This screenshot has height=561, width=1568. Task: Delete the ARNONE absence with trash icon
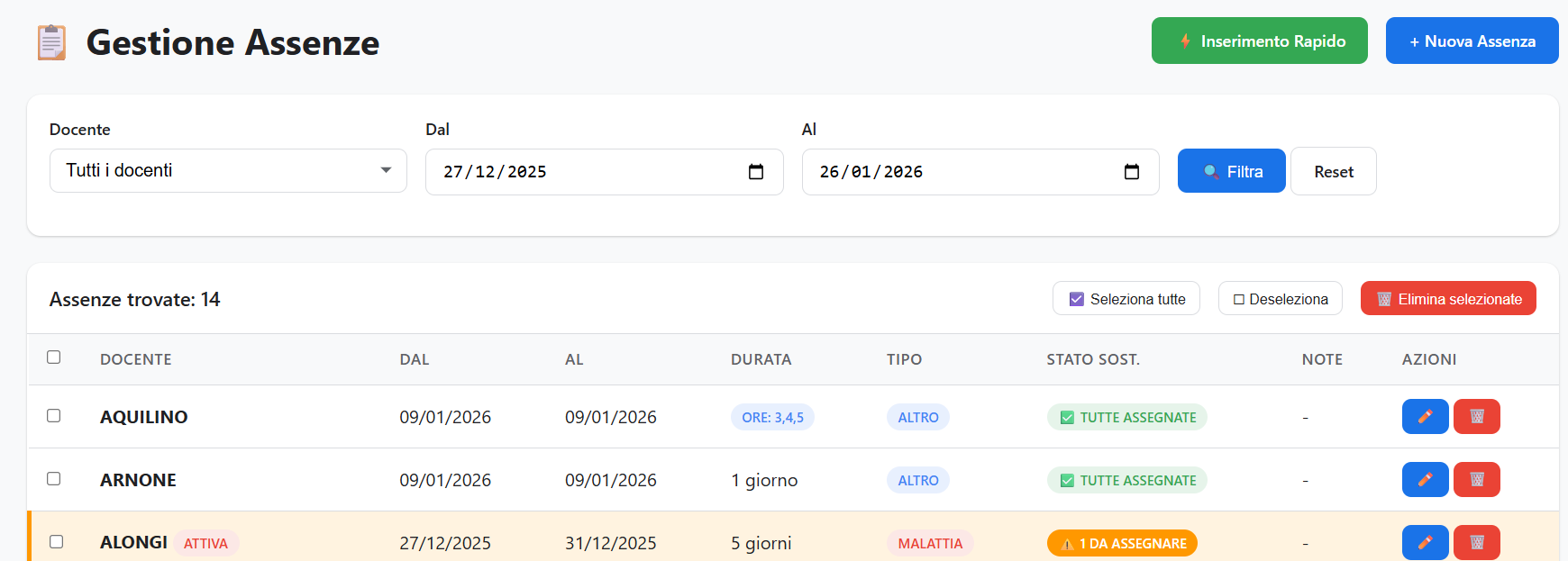point(1476,480)
